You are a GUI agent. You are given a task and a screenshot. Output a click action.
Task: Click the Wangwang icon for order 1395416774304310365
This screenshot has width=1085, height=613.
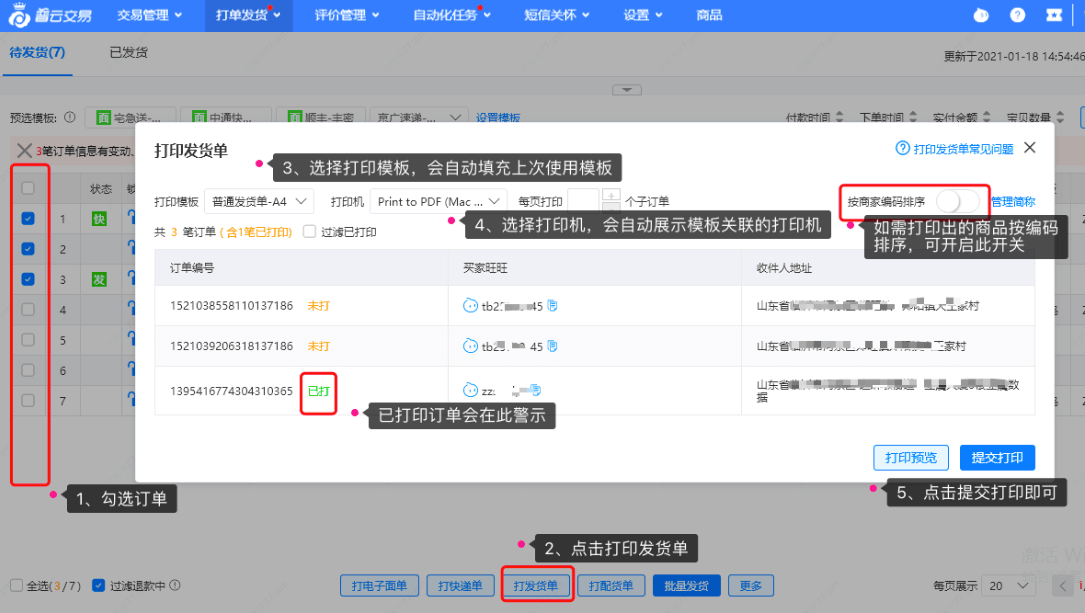470,390
